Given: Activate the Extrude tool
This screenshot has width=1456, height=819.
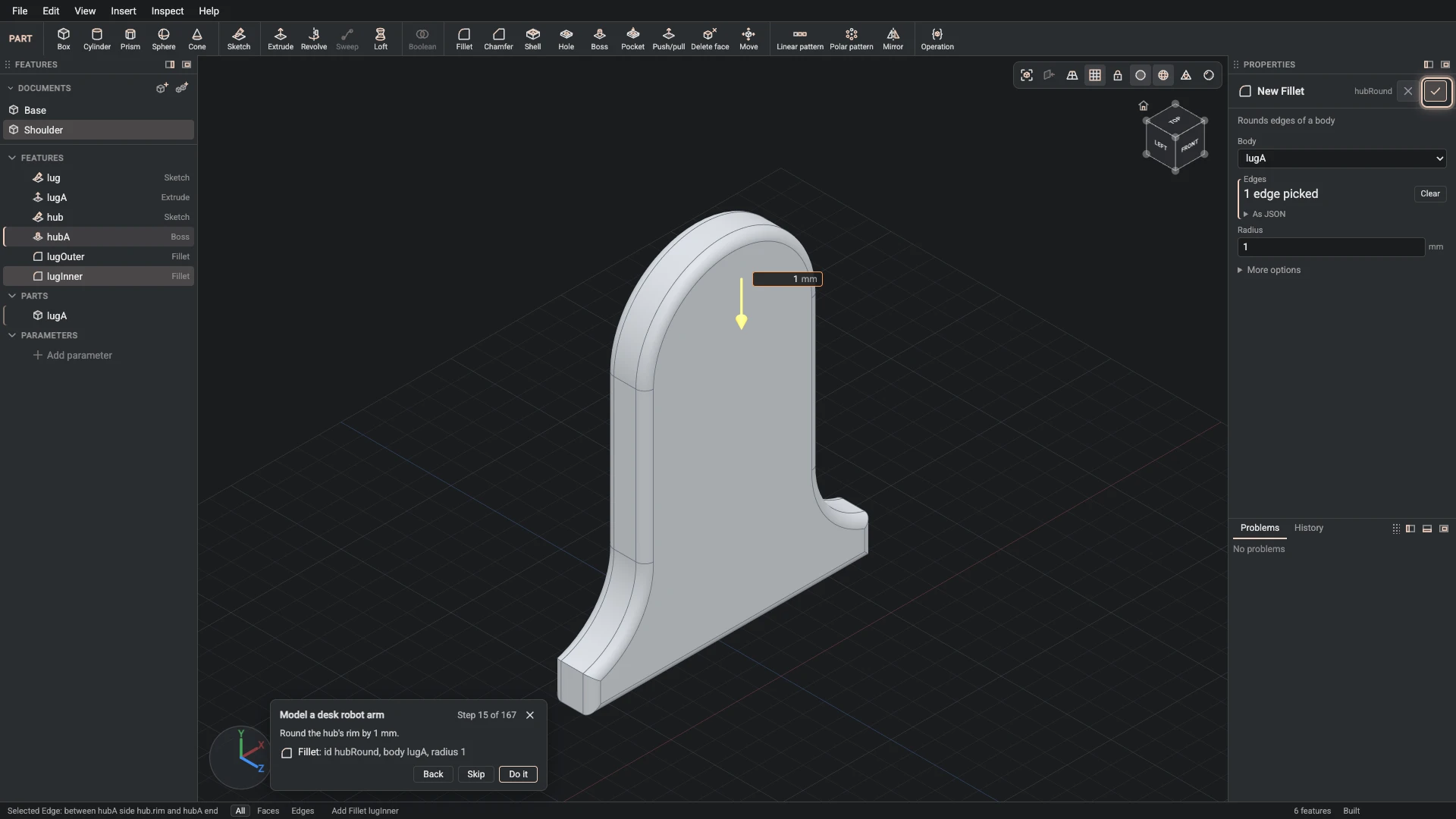Looking at the screenshot, I should click(281, 39).
